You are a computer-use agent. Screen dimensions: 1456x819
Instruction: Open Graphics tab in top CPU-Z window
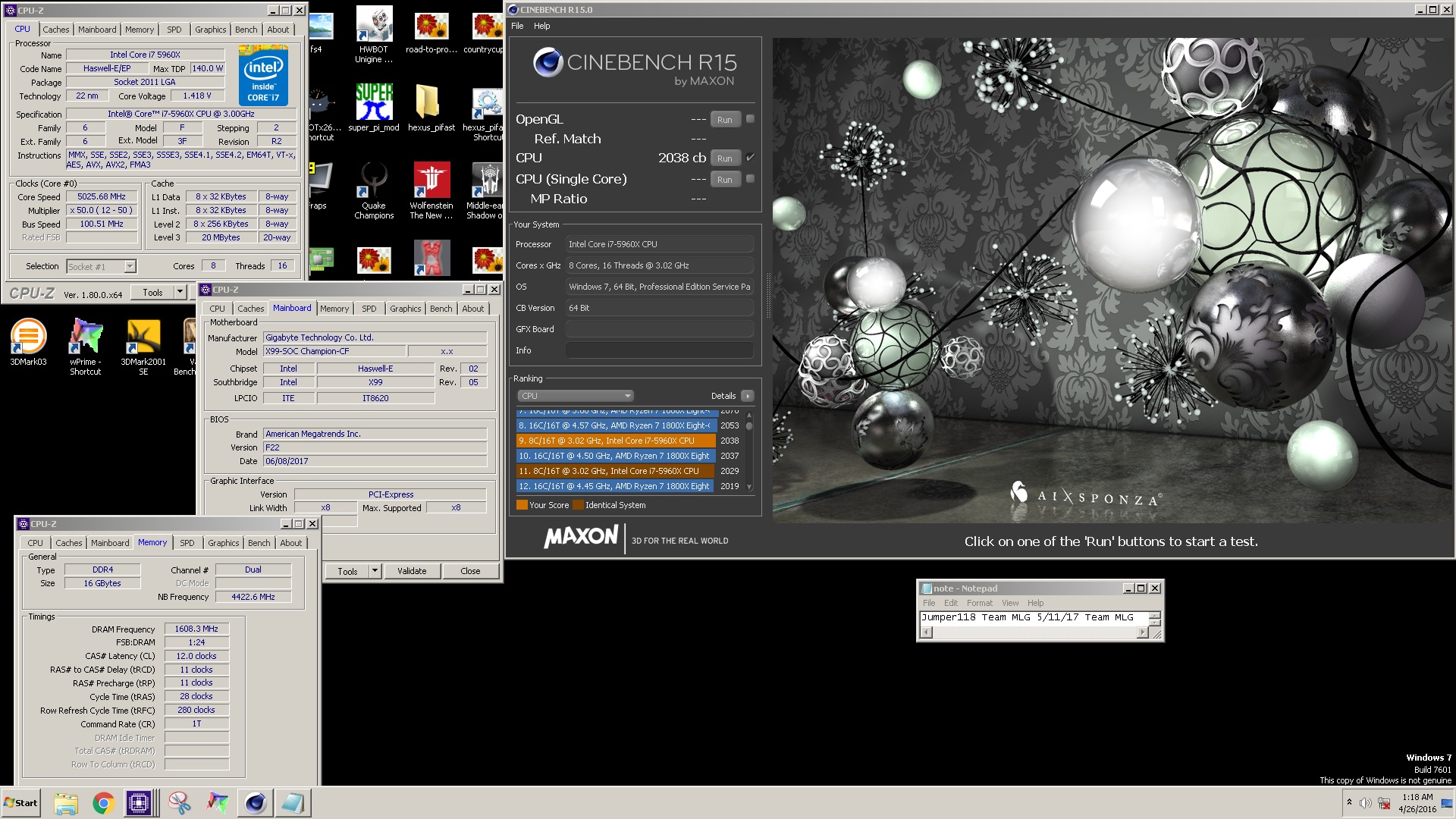coord(211,30)
